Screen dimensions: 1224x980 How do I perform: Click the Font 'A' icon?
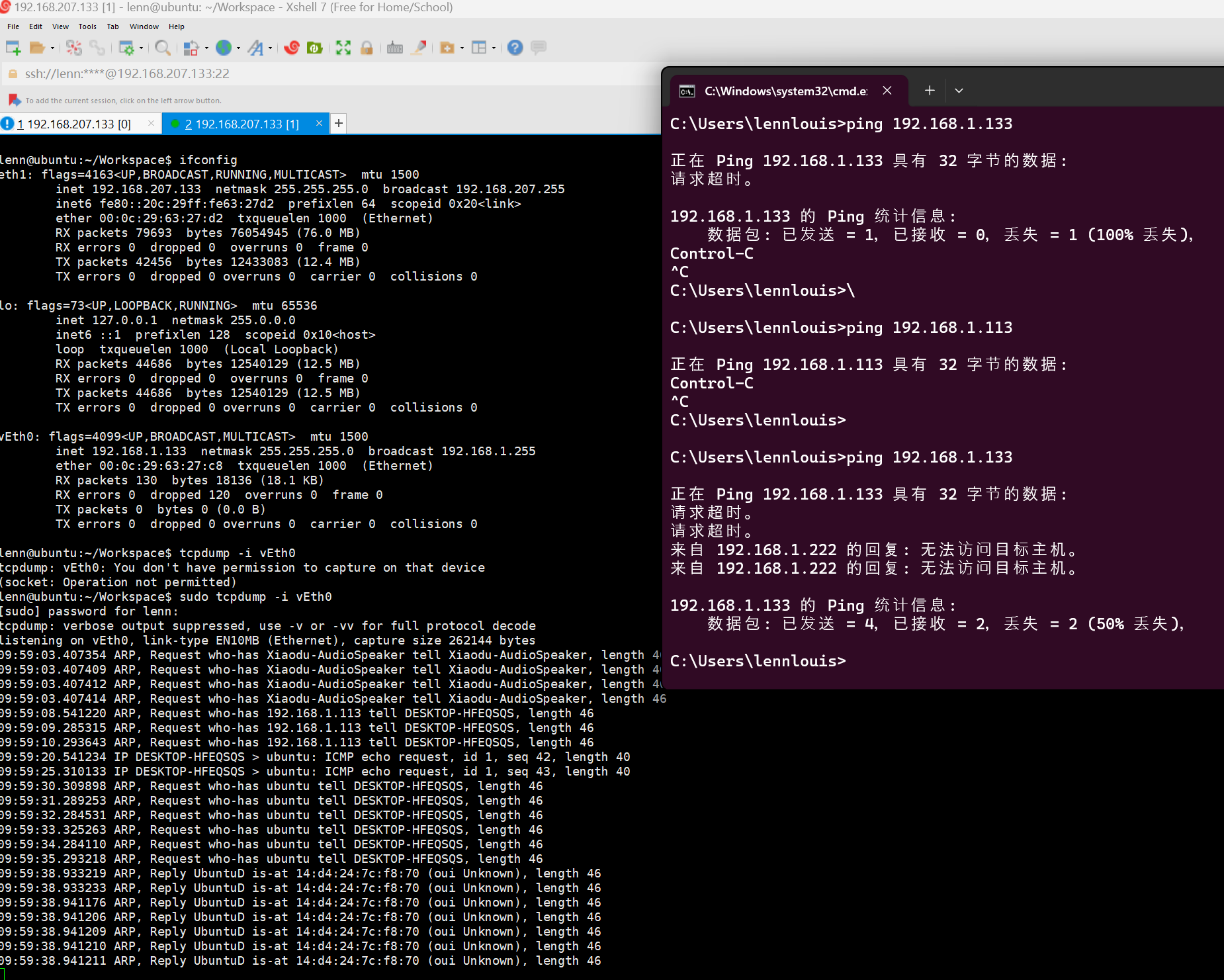pos(255,48)
